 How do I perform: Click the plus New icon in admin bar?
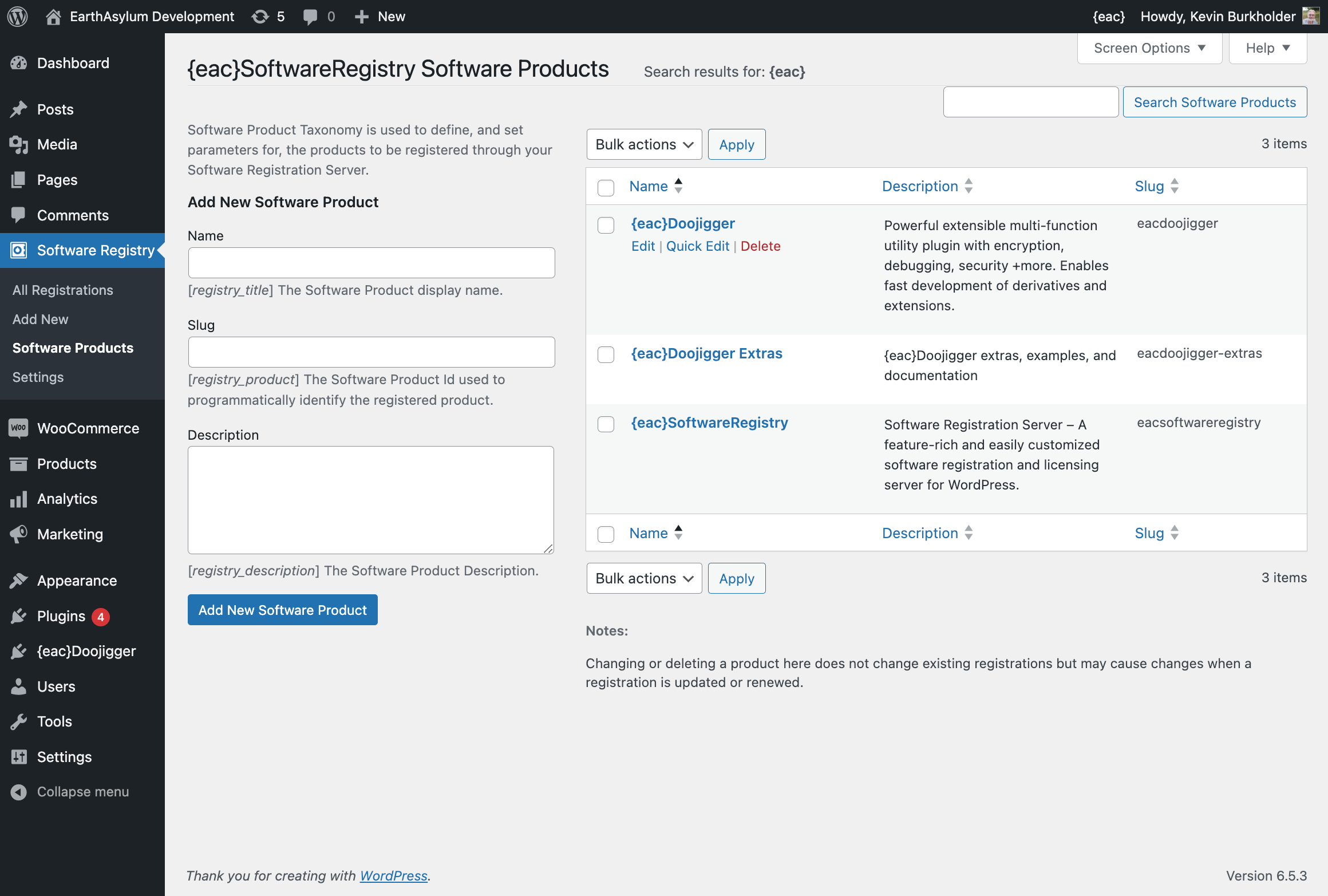[361, 17]
